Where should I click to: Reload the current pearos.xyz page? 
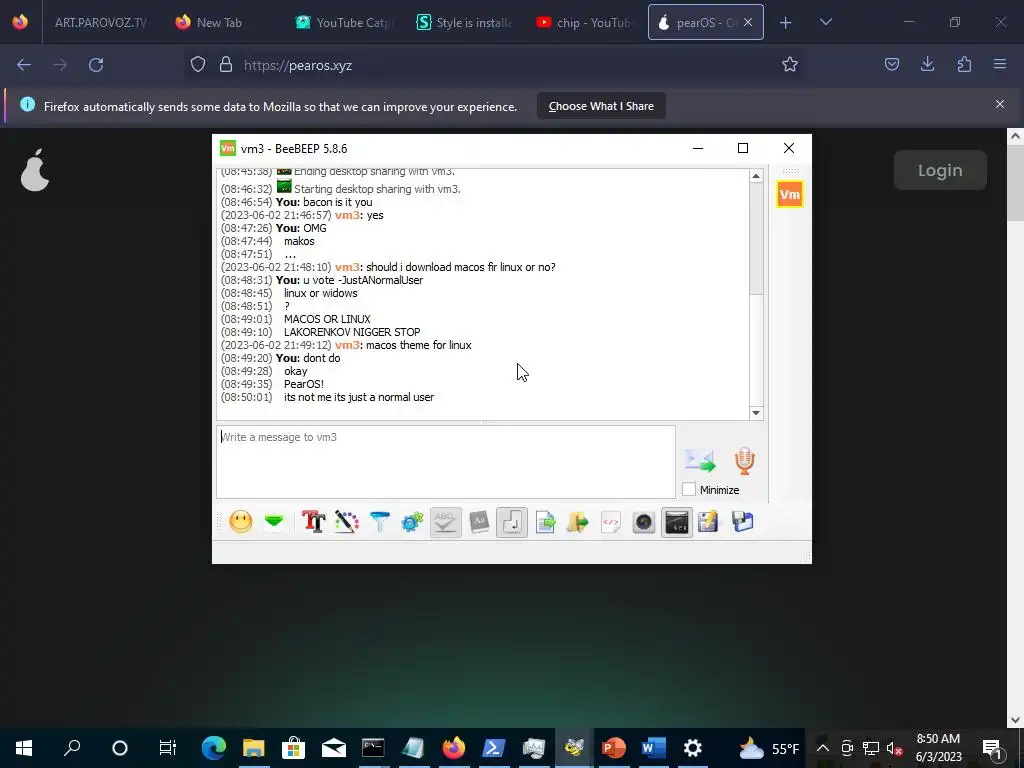pyautogui.click(x=96, y=65)
